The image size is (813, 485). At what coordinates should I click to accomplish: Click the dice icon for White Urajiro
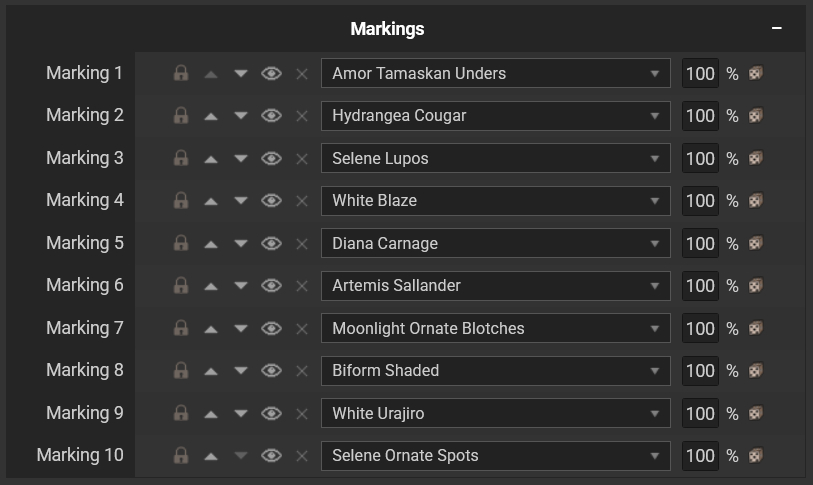click(x=756, y=413)
